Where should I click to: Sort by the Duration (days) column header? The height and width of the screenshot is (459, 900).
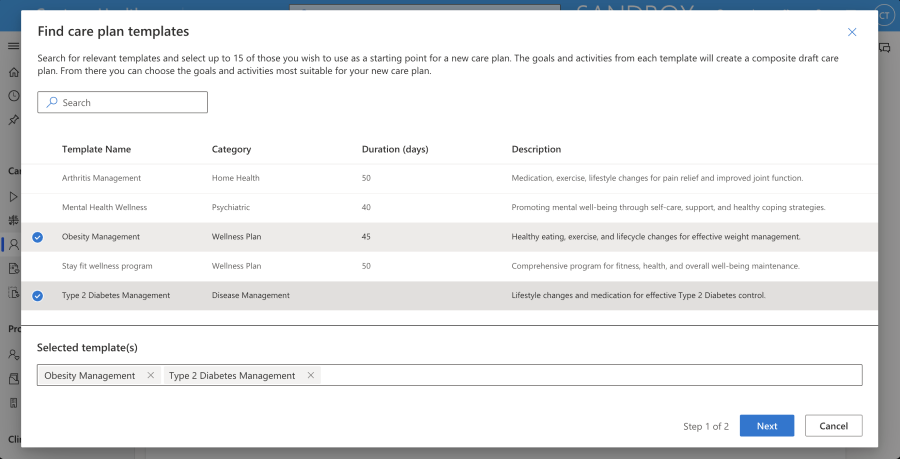click(x=394, y=150)
